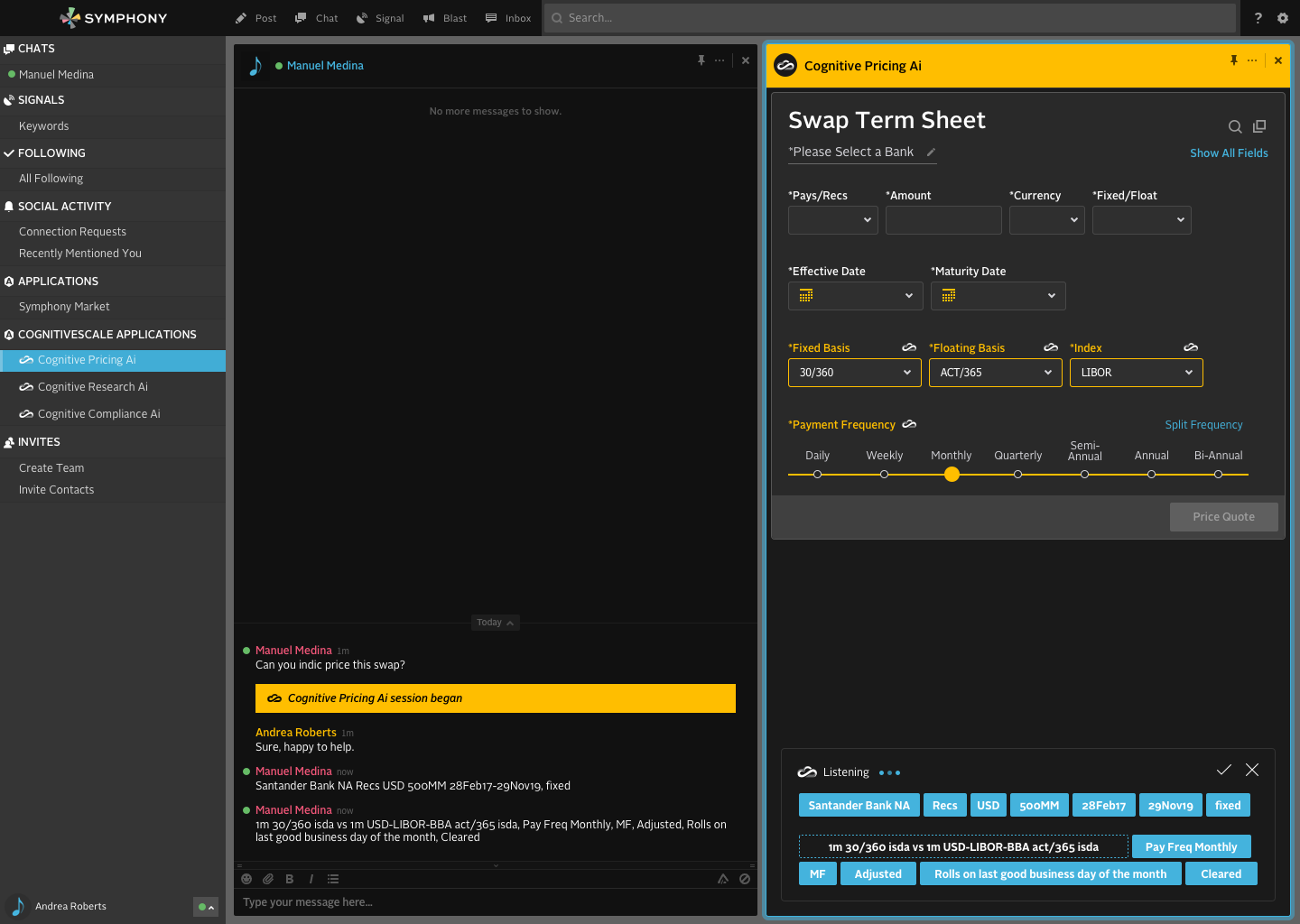The width and height of the screenshot is (1300, 924).
Task: Edit bank name with pencil icon
Action: click(931, 152)
